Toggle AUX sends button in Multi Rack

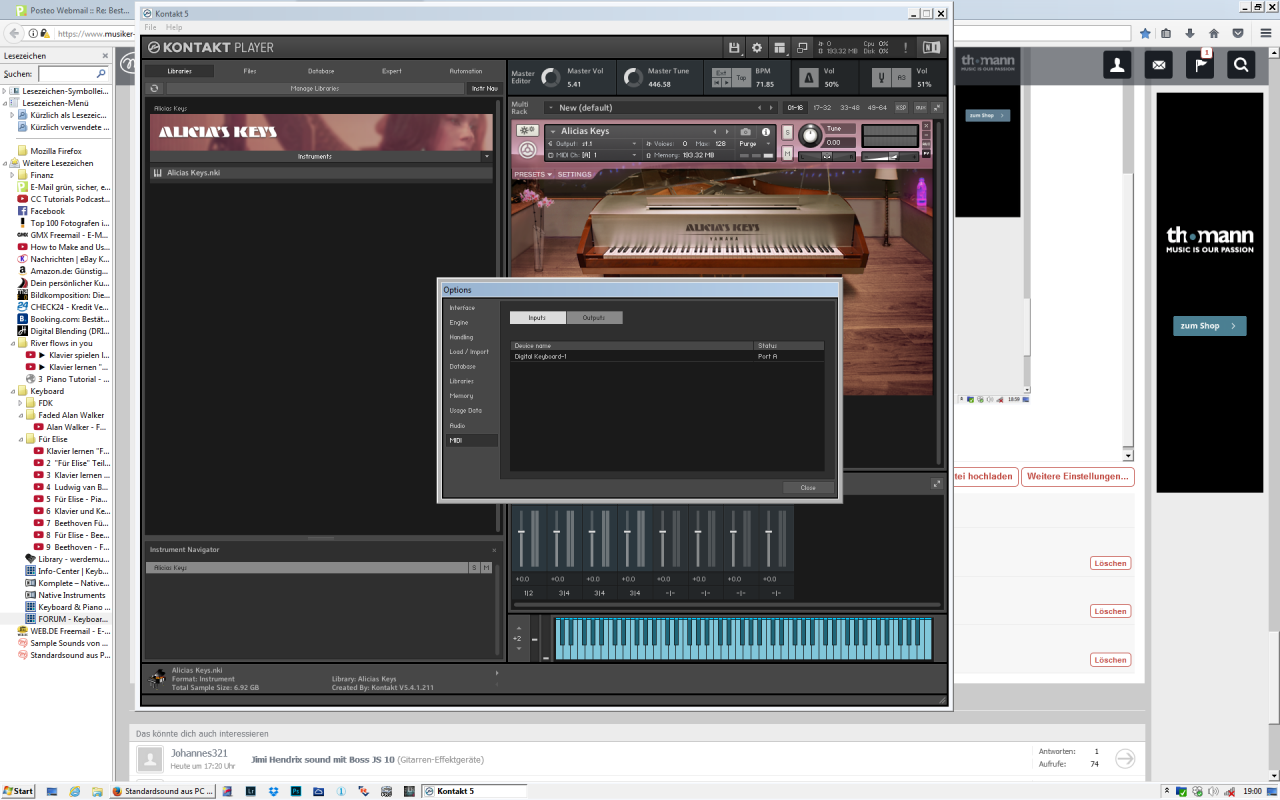(x=920, y=107)
